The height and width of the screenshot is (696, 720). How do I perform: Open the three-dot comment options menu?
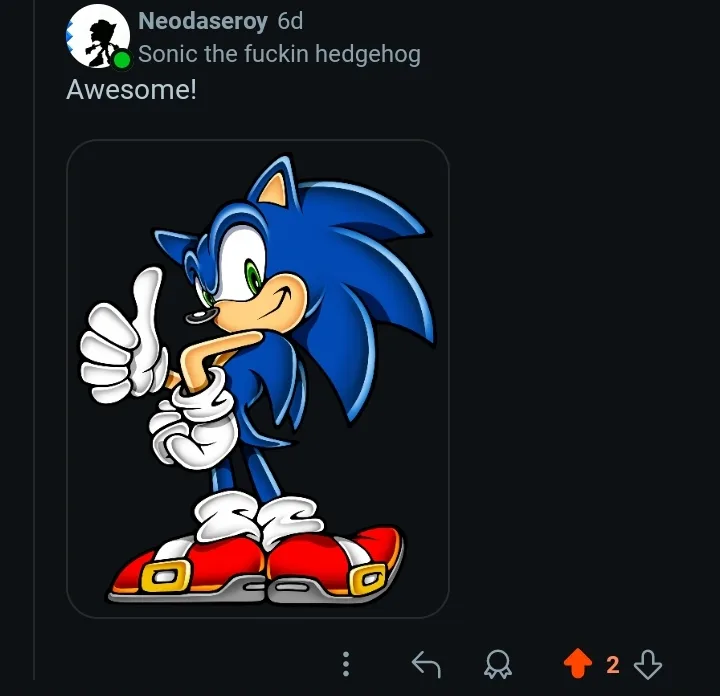point(346,664)
